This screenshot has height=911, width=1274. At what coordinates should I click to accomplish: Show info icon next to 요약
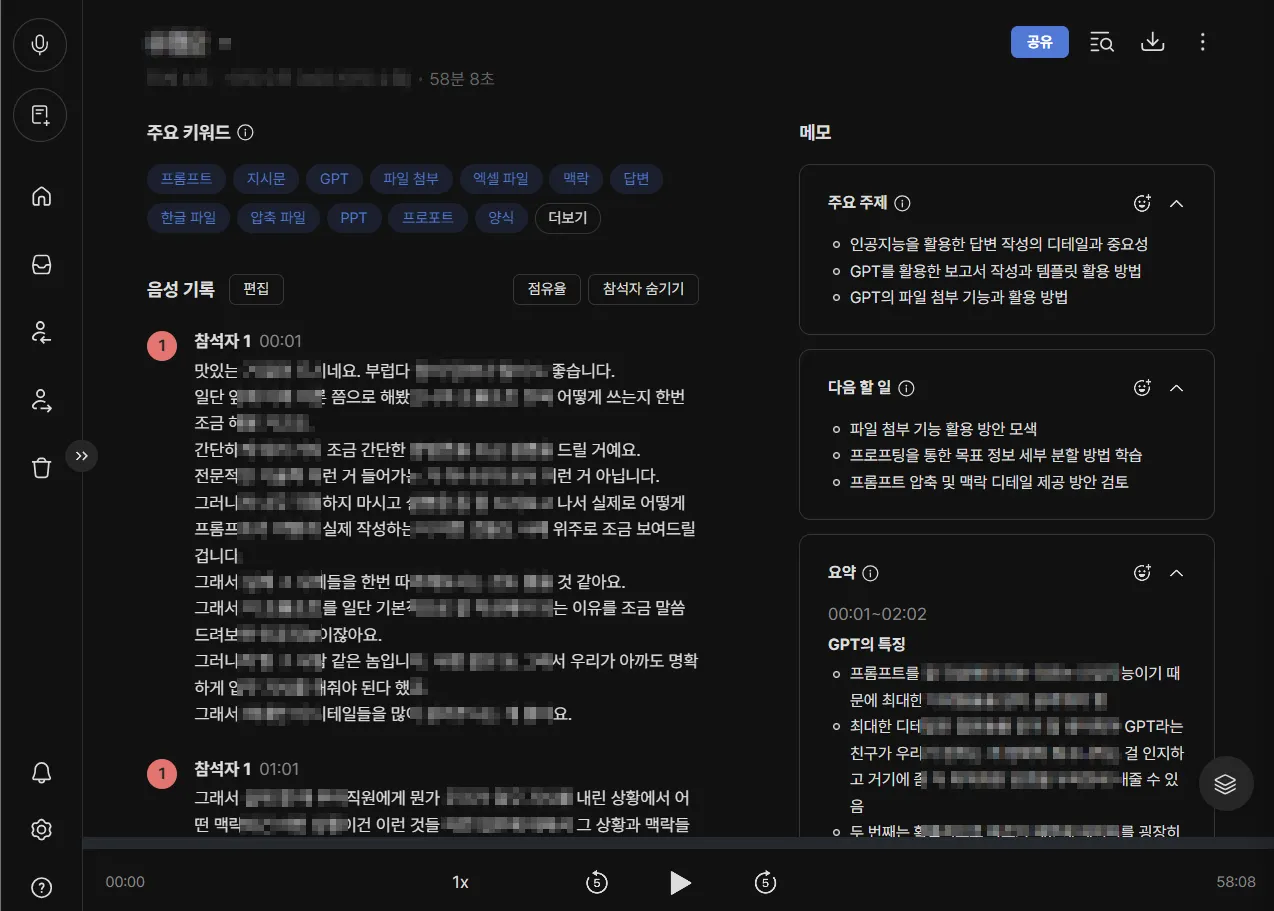click(x=870, y=573)
